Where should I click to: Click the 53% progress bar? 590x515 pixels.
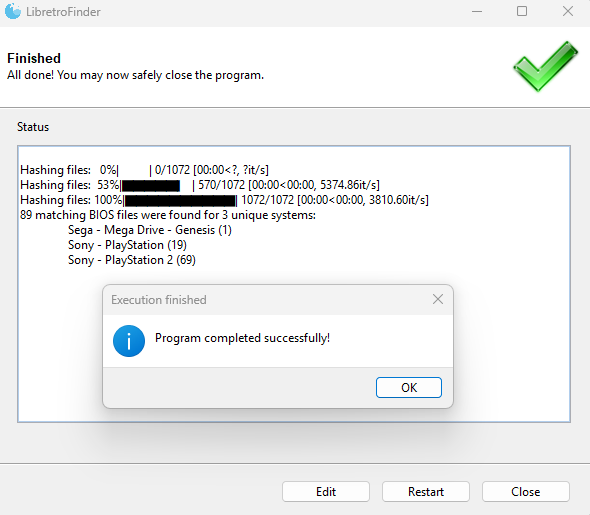click(151, 186)
